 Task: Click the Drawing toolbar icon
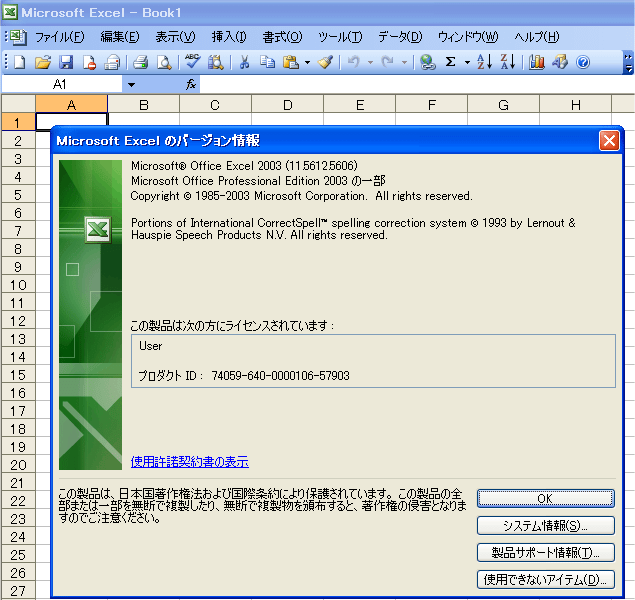coord(560,62)
